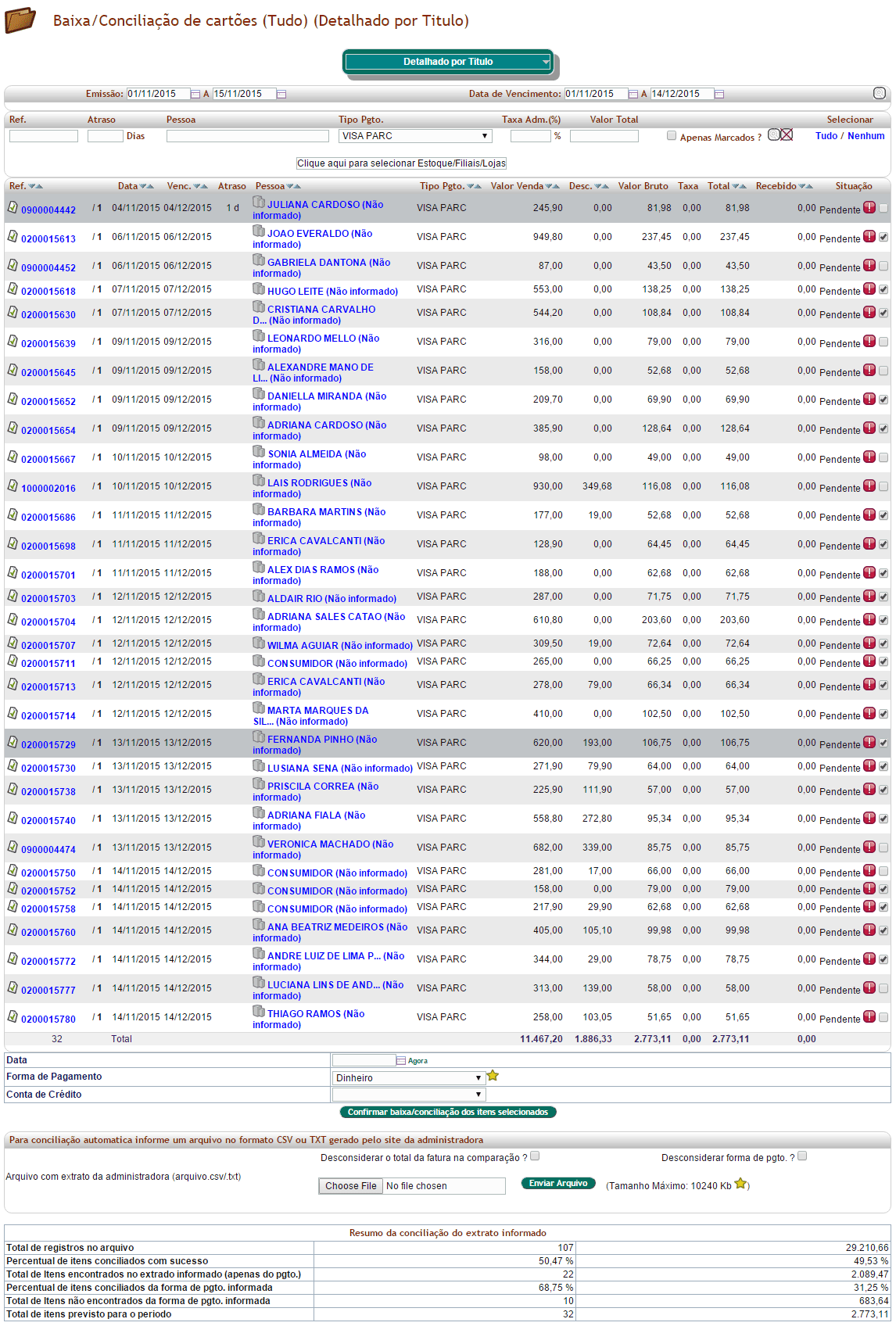Check the selection box for row 1000002016

pyautogui.click(x=883, y=486)
